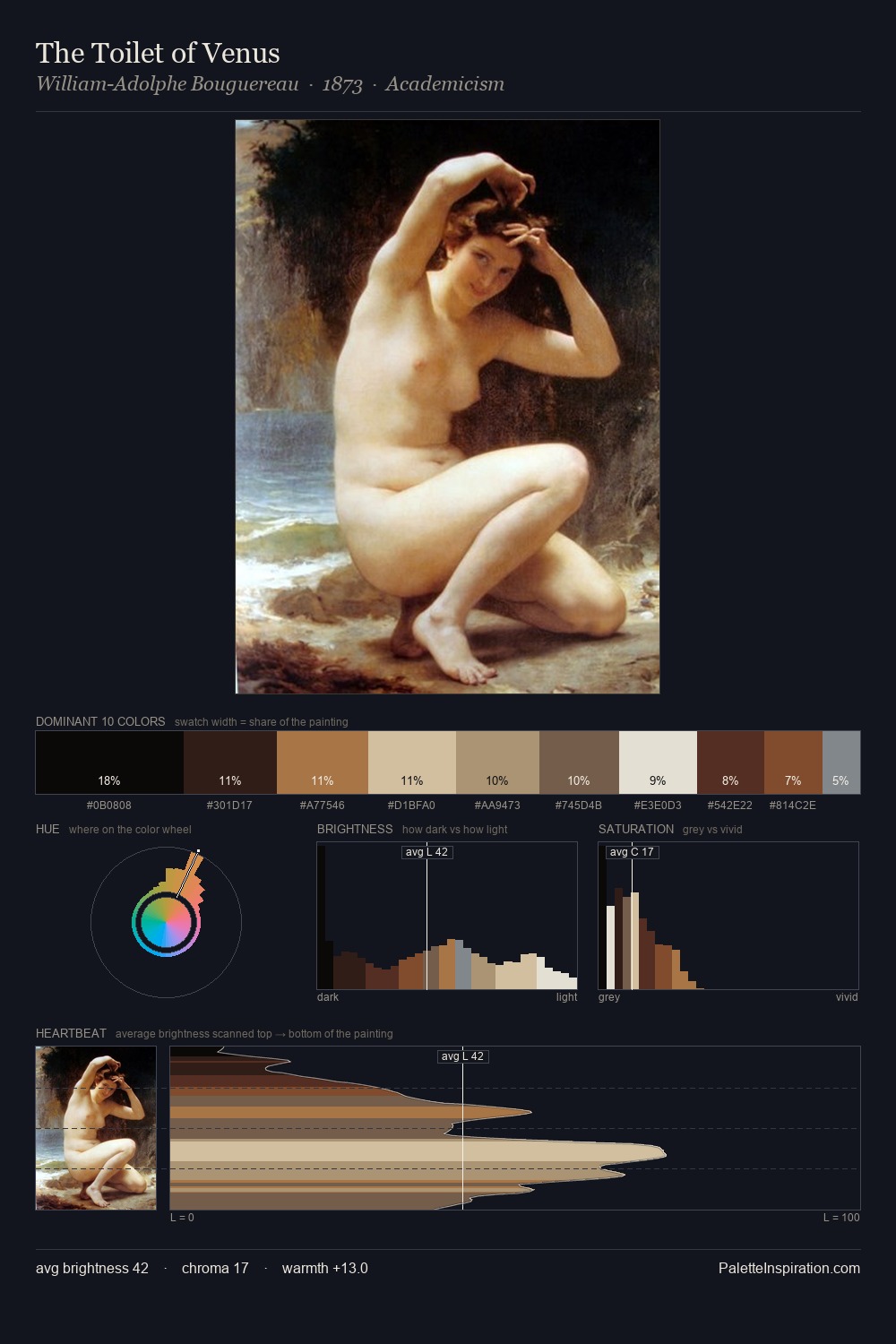Click the #0B0808 black swatch showing 18%
The image size is (896, 1344).
click(109, 762)
